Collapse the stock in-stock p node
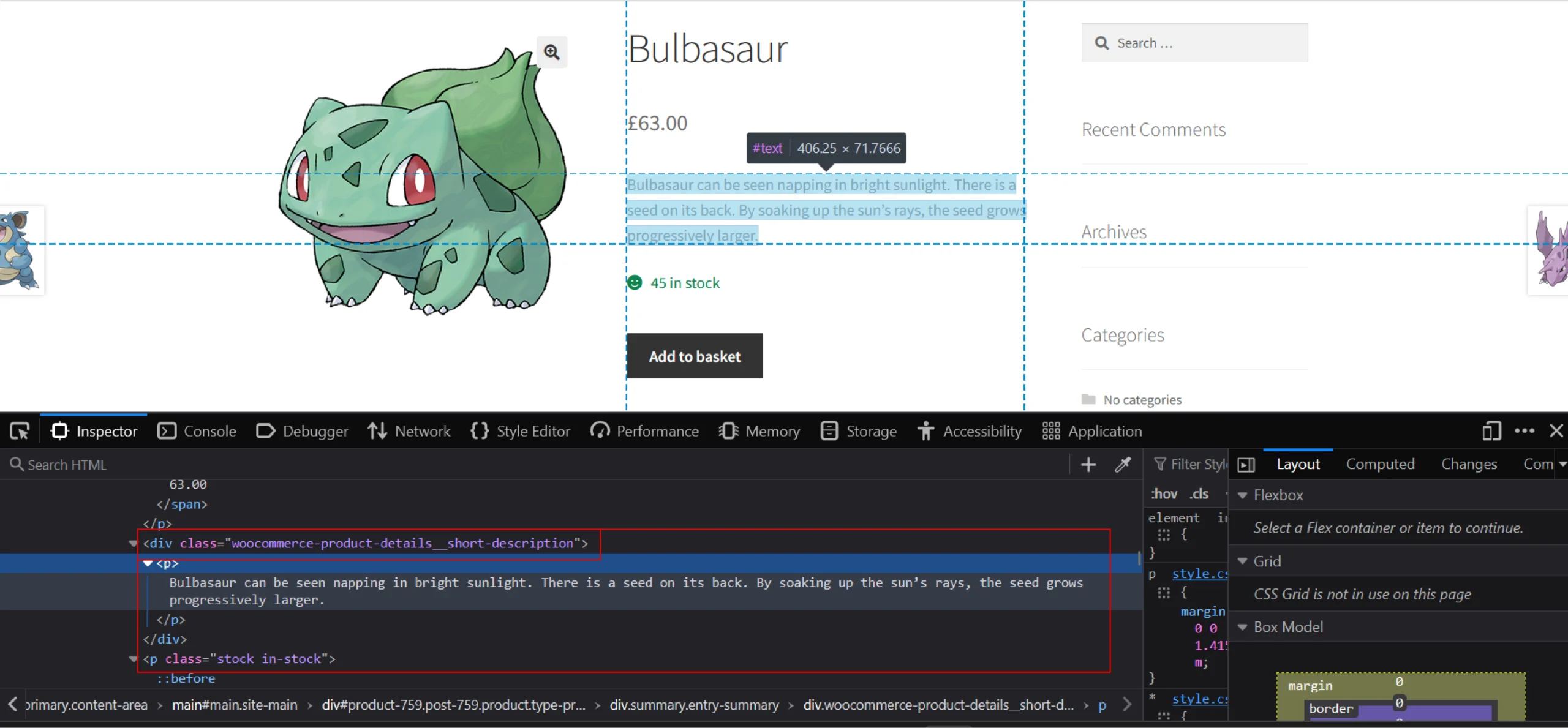The image size is (1568, 728). (x=133, y=659)
